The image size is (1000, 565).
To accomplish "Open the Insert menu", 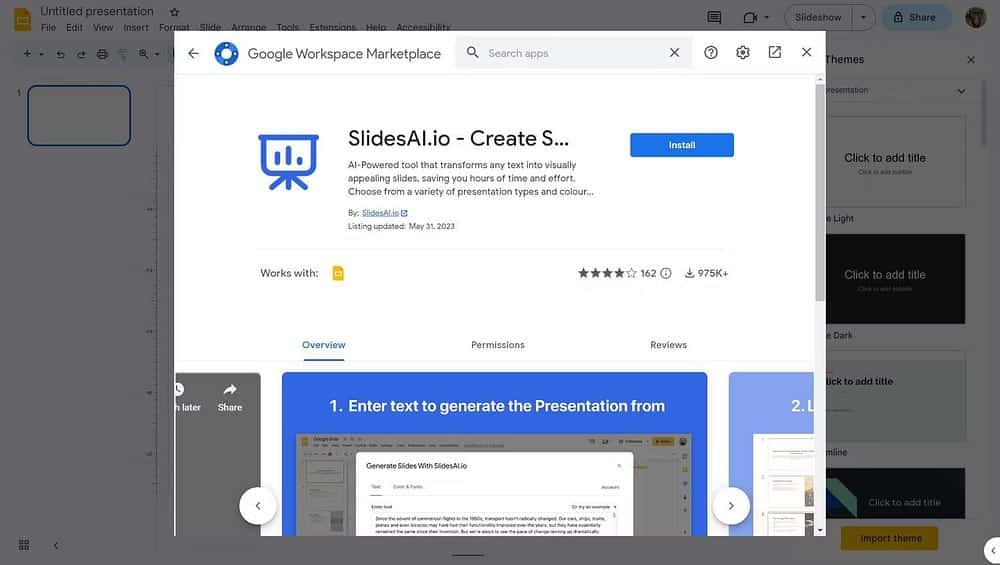I will [x=136, y=27].
